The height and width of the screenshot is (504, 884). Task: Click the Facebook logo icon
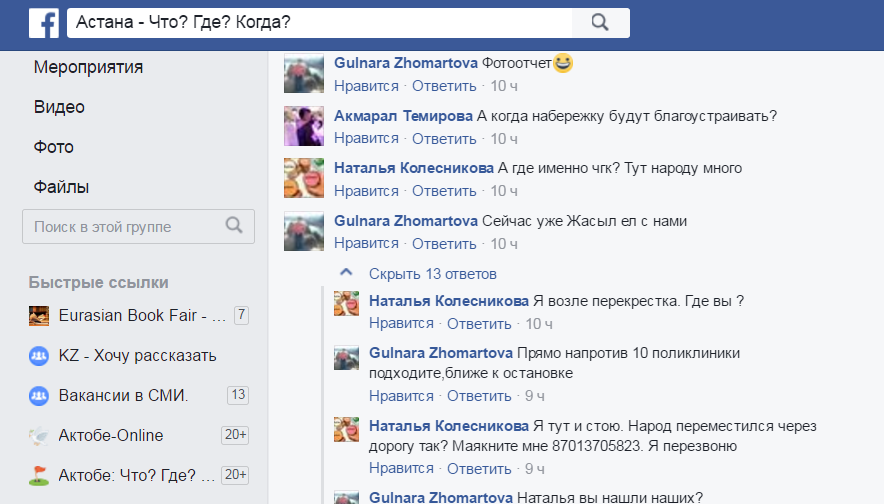[x=43, y=23]
